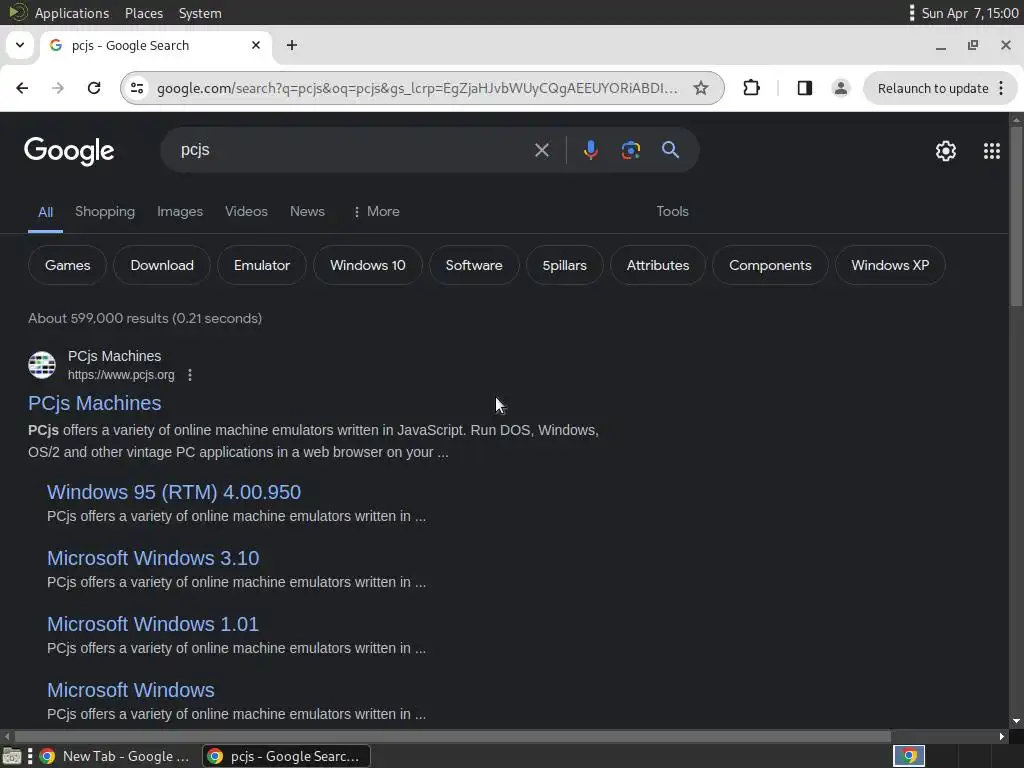The width and height of the screenshot is (1024, 768).
Task: Open the Applications menu
Action: pyautogui.click(x=71, y=13)
